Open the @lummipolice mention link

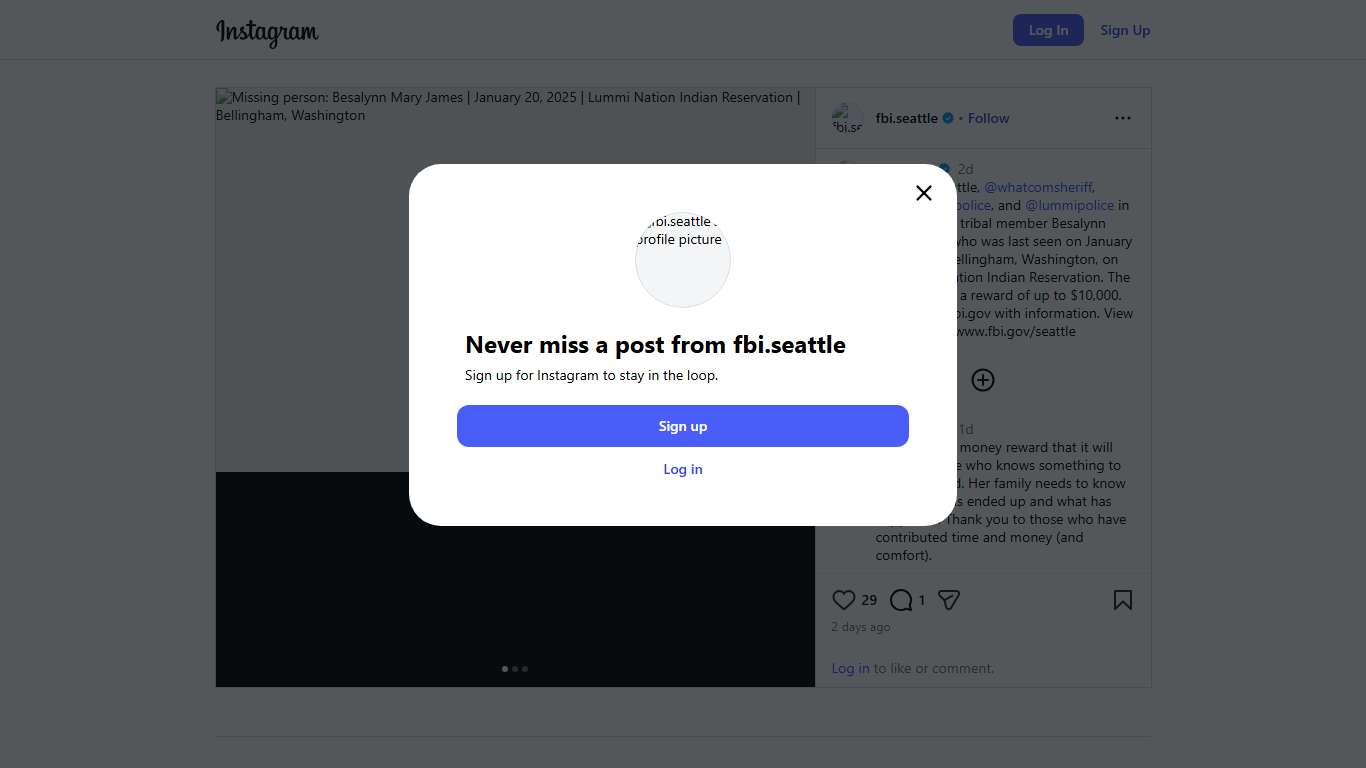coord(1069,205)
